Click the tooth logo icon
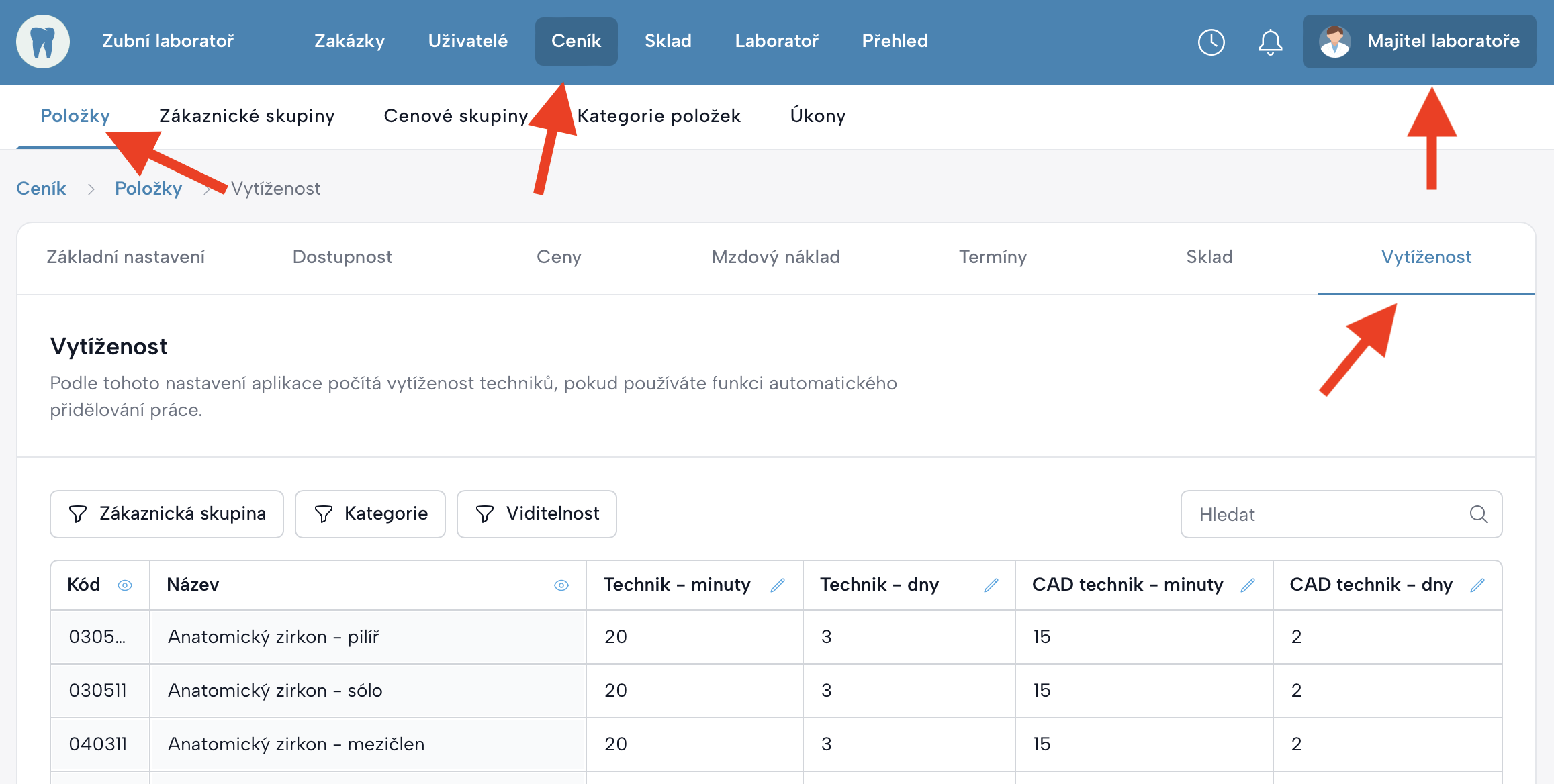This screenshot has height=784, width=1554. point(43,42)
